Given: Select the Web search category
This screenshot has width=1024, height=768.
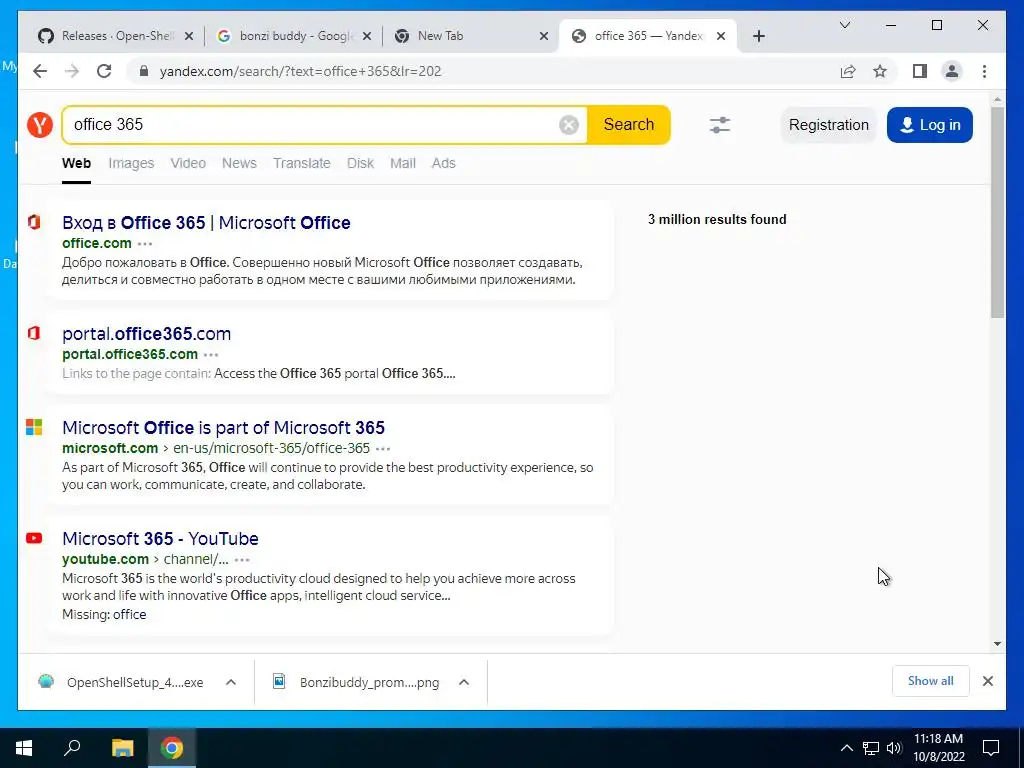Looking at the screenshot, I should coord(76,163).
